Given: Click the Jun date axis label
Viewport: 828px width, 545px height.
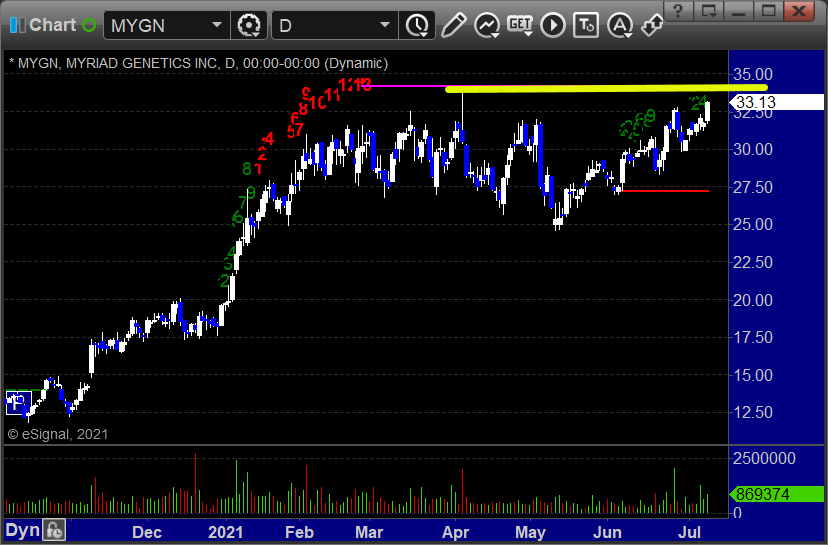Looking at the screenshot, I should coord(607,532).
